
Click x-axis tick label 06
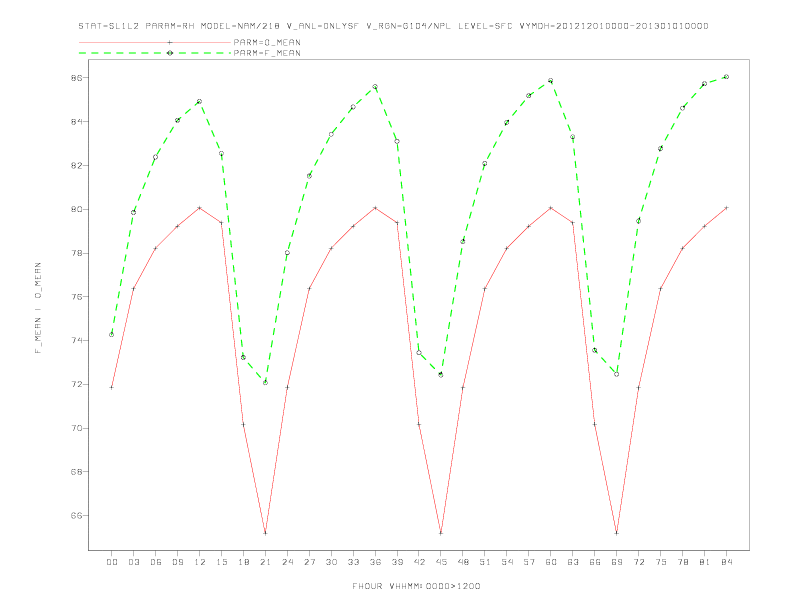point(156,562)
